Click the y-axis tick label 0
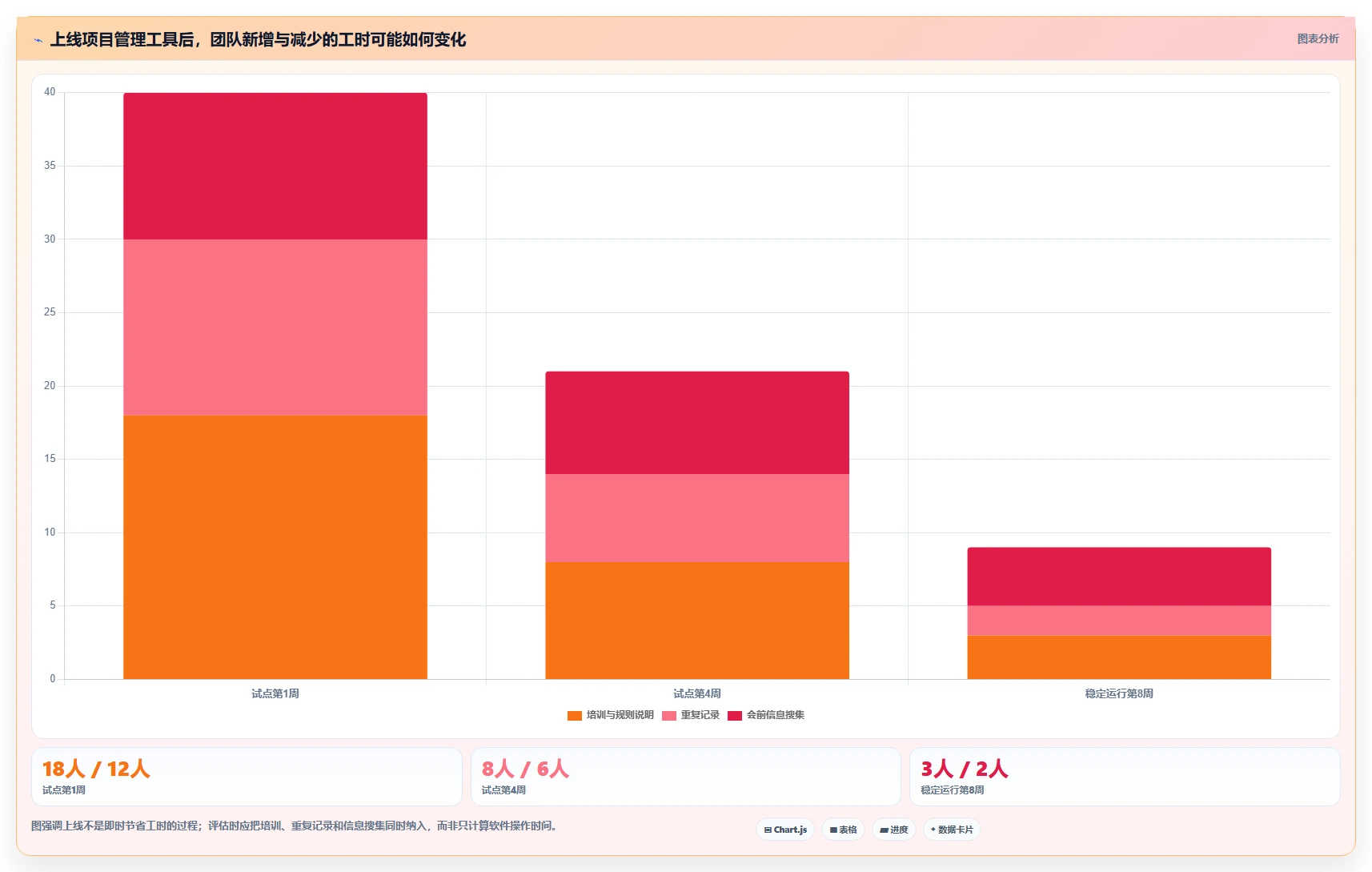Screen dimensions: 1372x872 (x=53, y=679)
